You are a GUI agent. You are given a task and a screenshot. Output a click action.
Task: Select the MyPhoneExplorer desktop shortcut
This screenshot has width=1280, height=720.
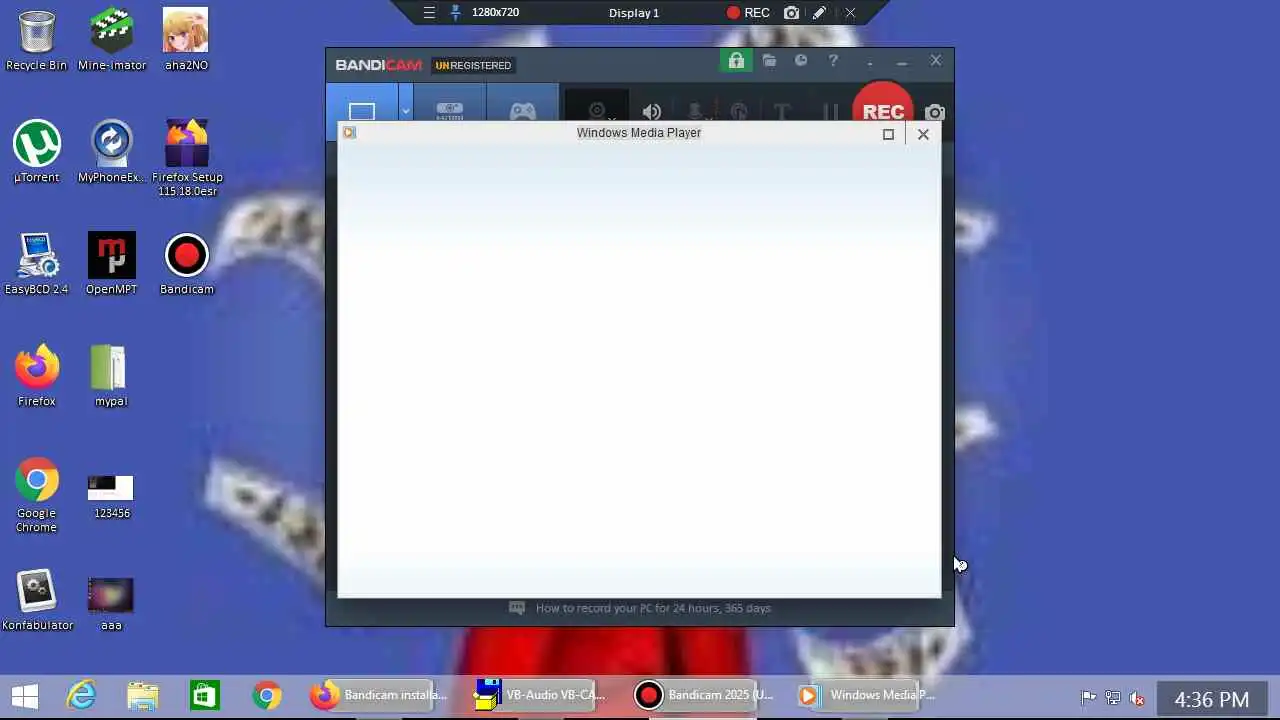(x=111, y=152)
